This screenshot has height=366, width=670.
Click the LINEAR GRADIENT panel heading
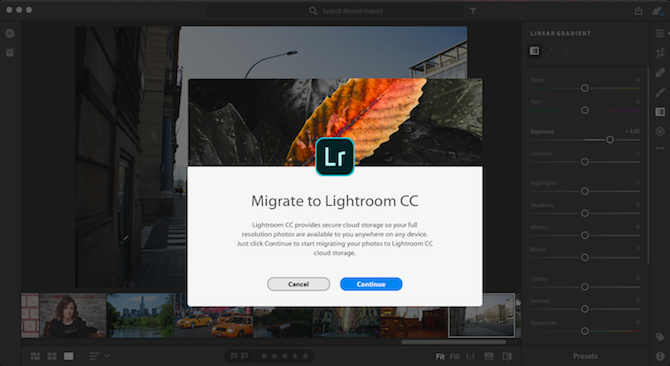click(x=561, y=33)
